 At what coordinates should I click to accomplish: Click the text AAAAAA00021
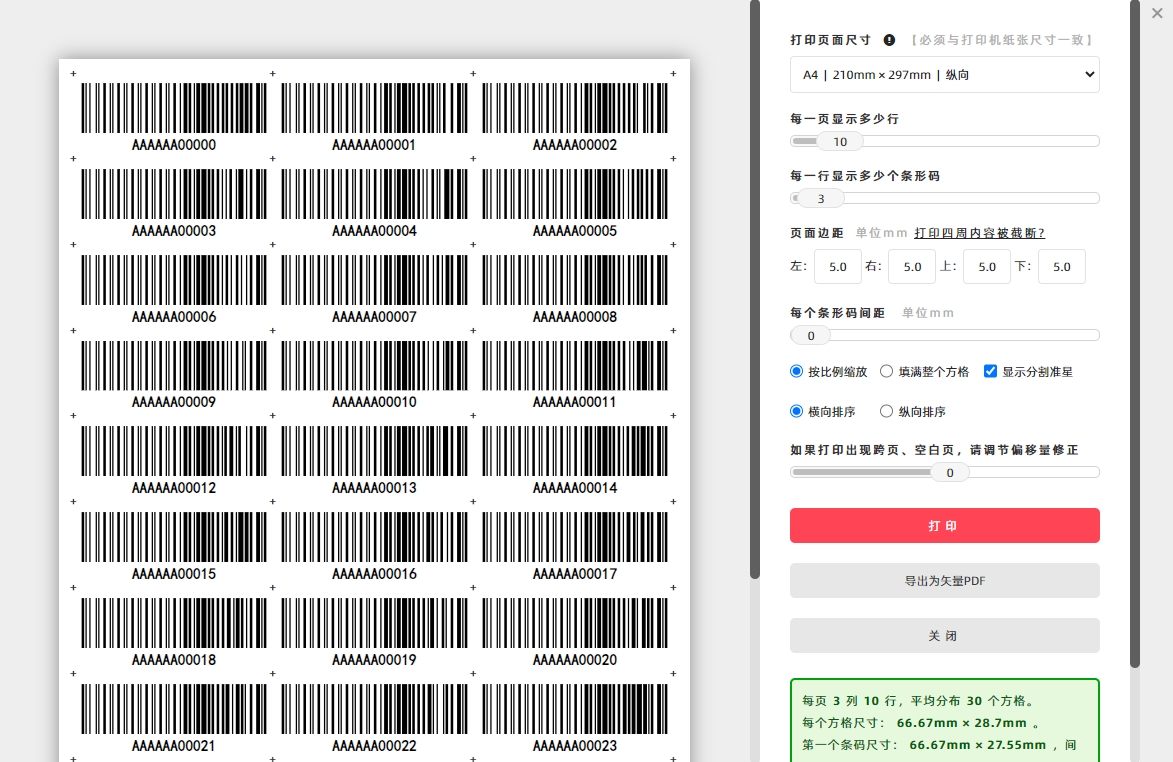[174, 746]
